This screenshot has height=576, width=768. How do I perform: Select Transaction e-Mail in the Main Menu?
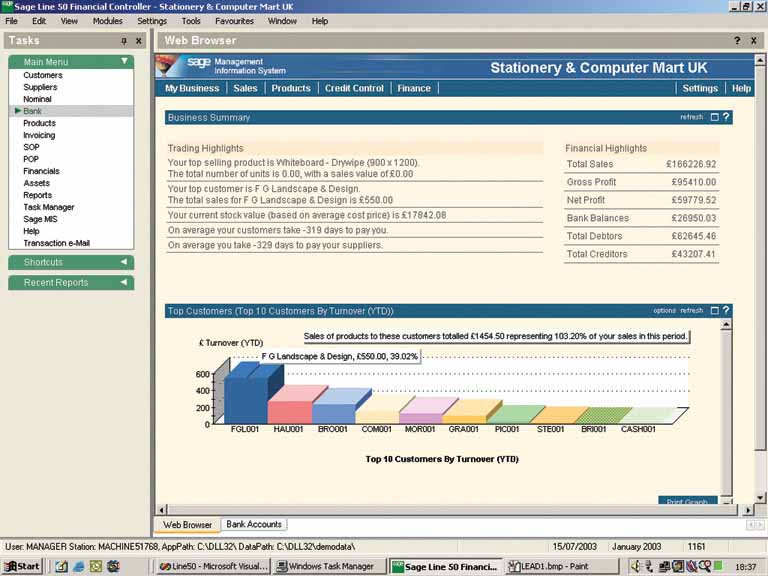point(57,243)
